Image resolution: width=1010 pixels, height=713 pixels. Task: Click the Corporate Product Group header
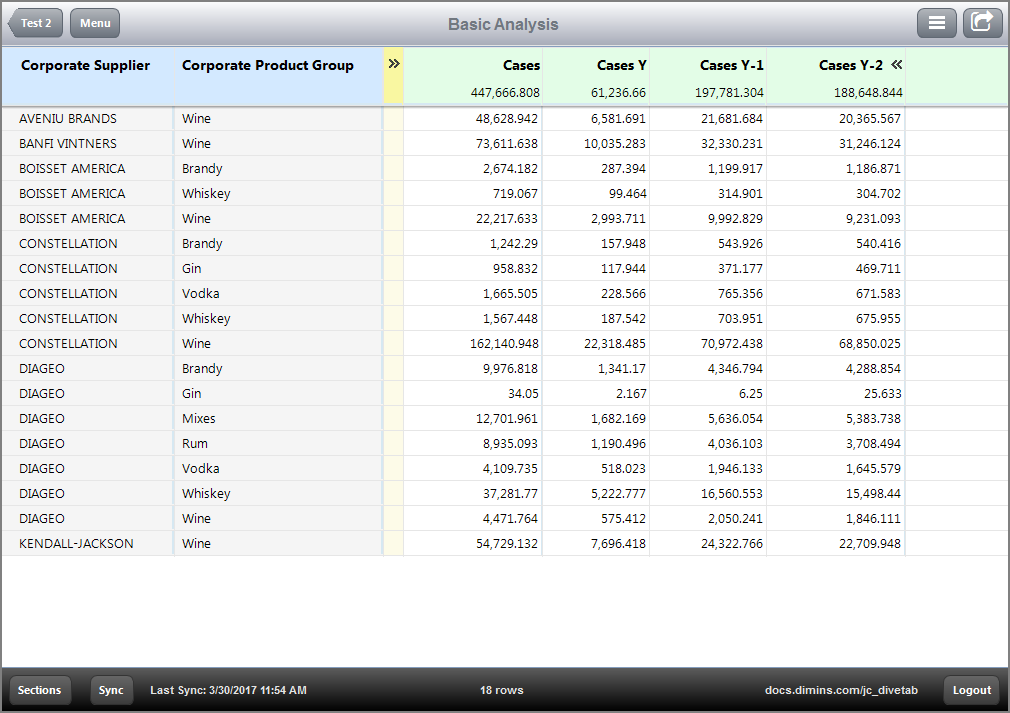pyautogui.click(x=267, y=65)
